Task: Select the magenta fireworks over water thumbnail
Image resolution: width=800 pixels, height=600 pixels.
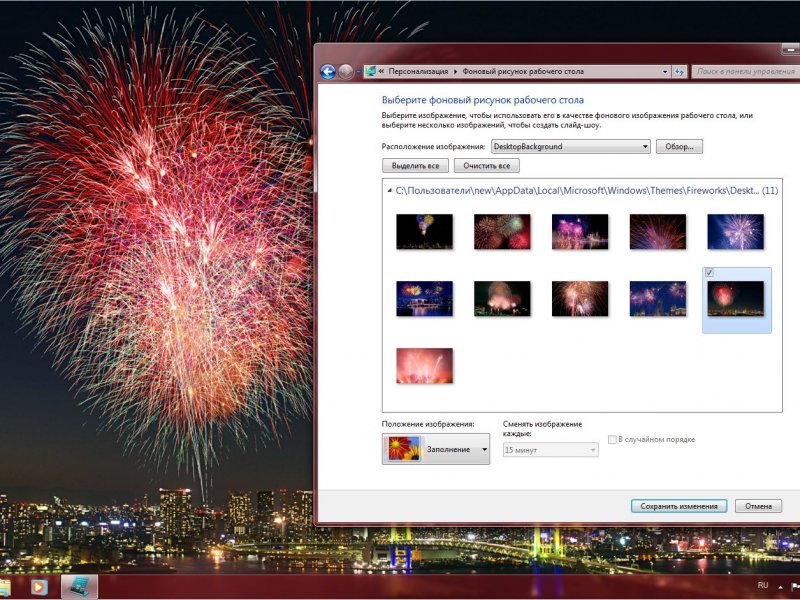Action: (580, 232)
